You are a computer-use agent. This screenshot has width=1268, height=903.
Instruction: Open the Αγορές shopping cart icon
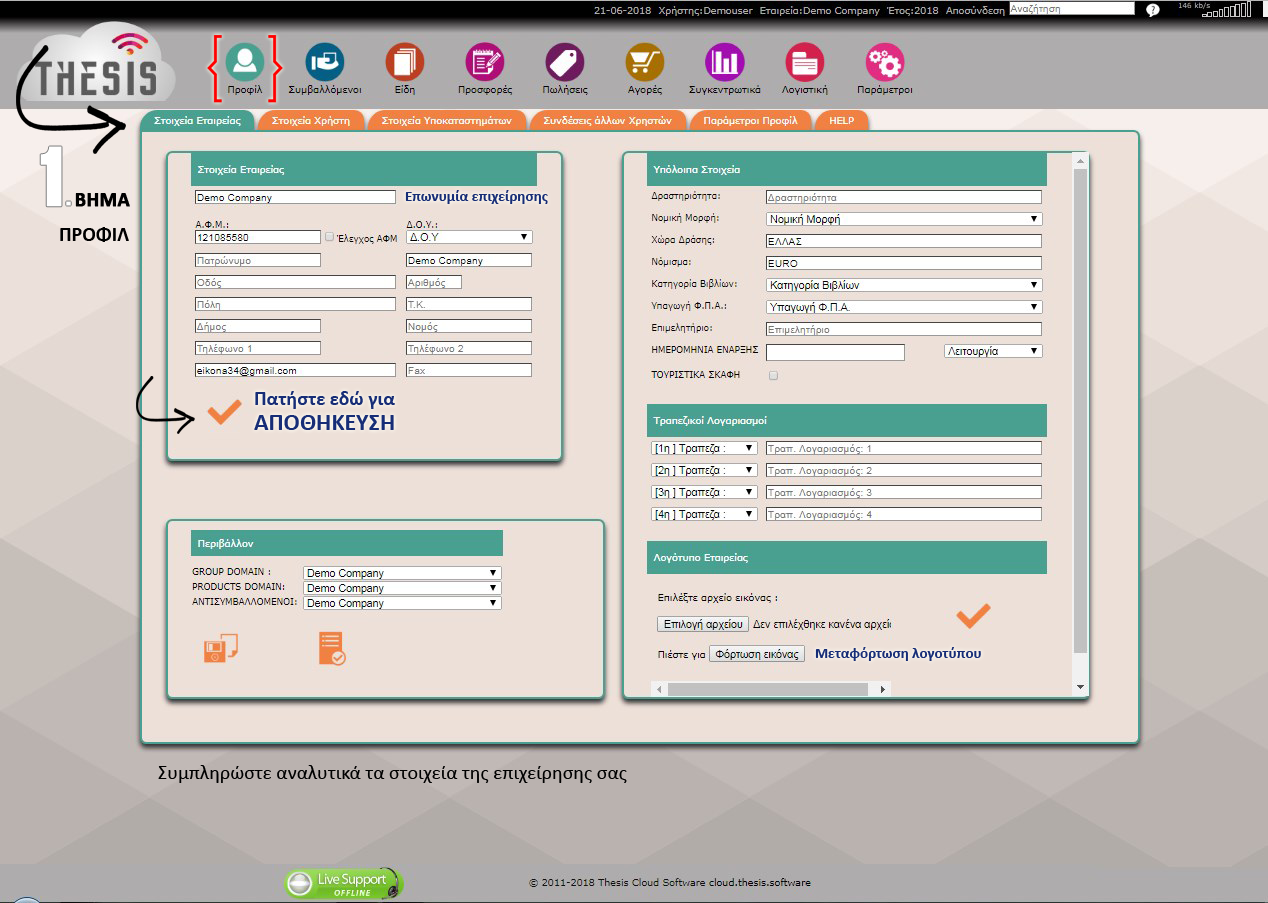click(645, 63)
